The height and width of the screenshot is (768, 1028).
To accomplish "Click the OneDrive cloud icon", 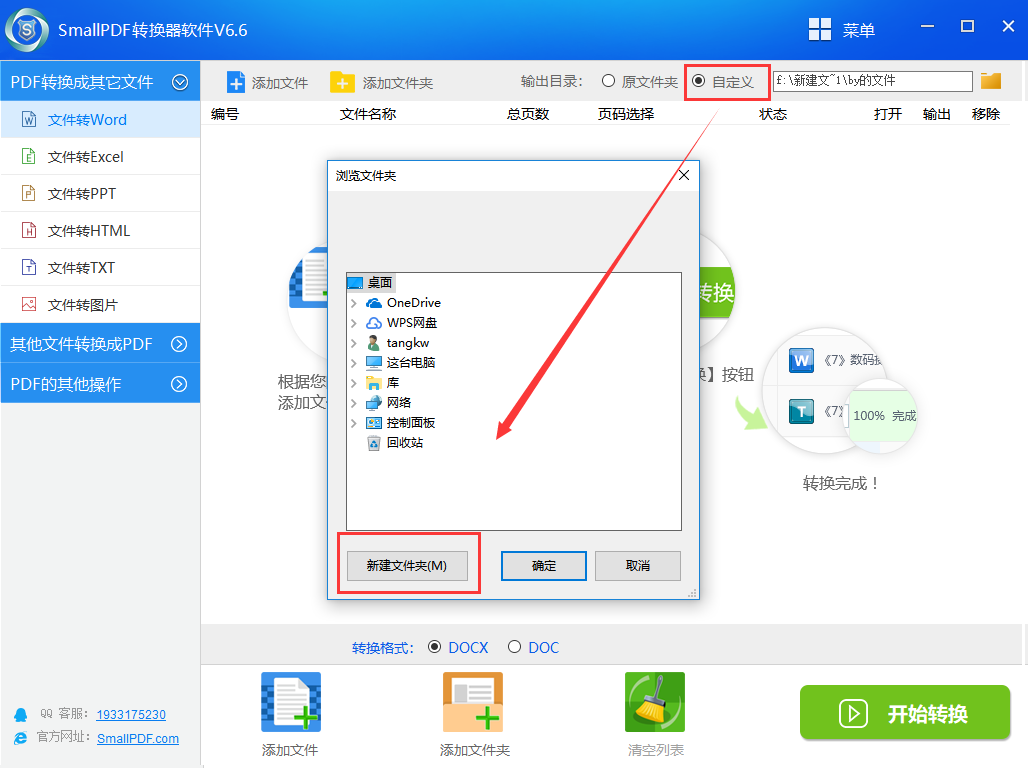I will (374, 303).
